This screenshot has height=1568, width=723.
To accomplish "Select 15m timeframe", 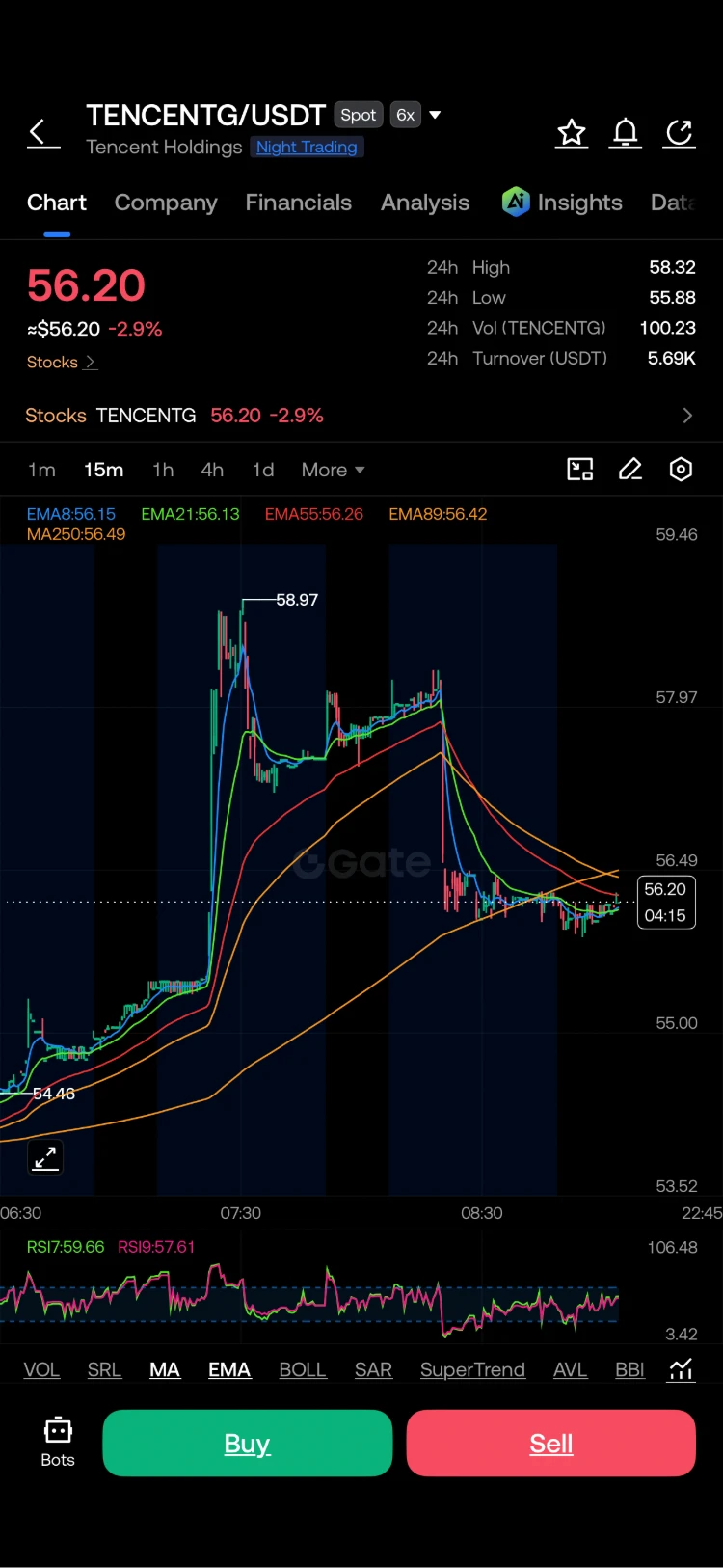I will [x=104, y=470].
